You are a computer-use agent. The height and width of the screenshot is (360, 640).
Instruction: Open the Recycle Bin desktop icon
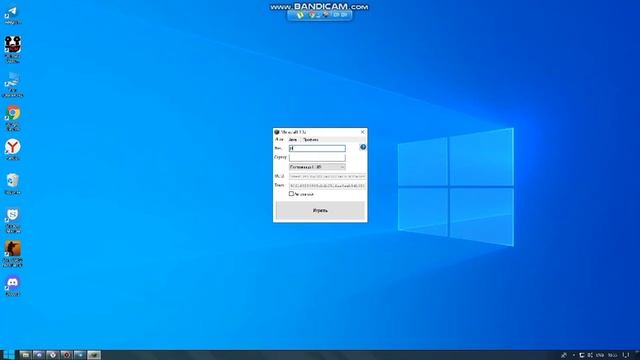pyautogui.click(x=13, y=183)
